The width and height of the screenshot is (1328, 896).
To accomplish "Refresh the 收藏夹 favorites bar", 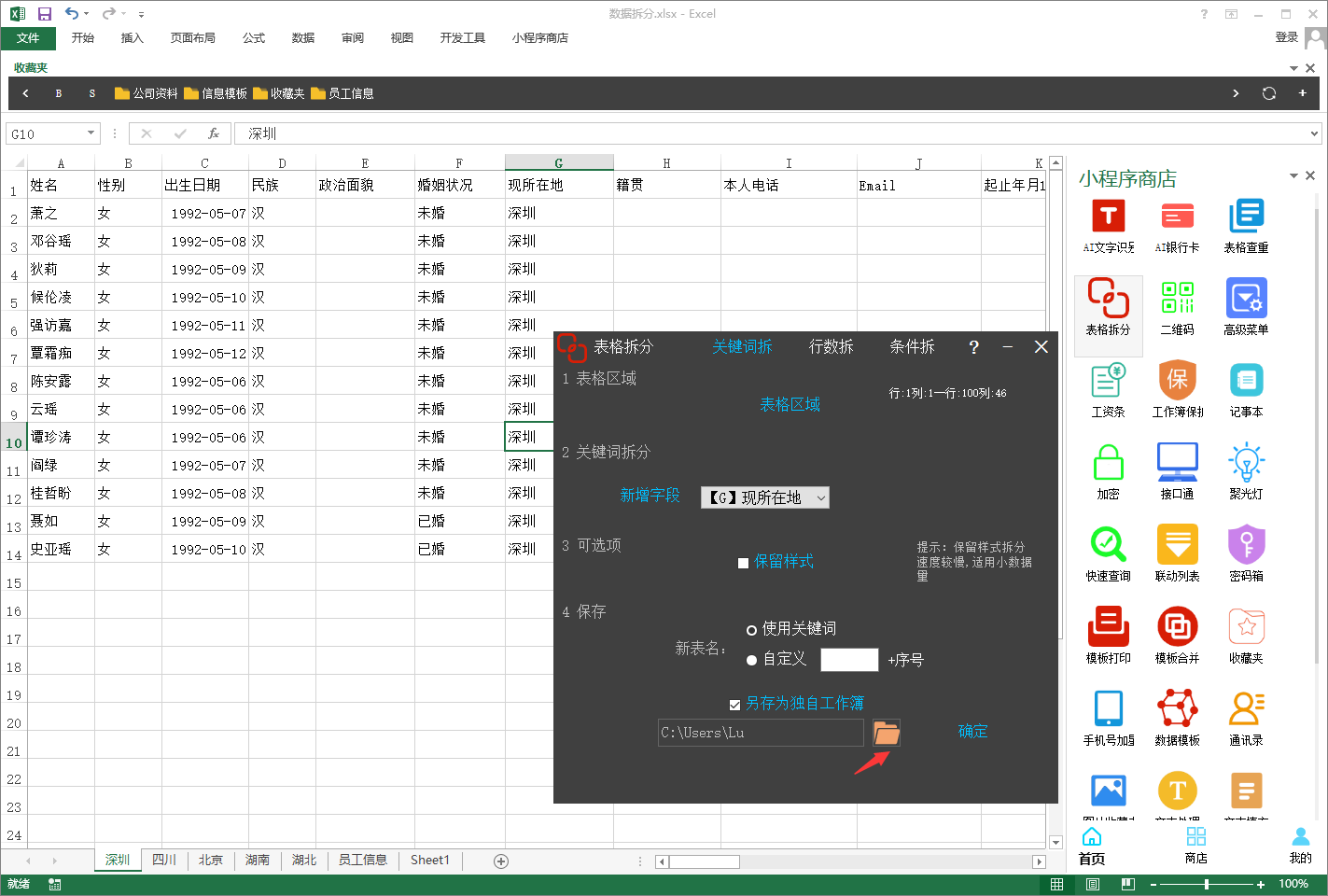I will click(x=1268, y=93).
